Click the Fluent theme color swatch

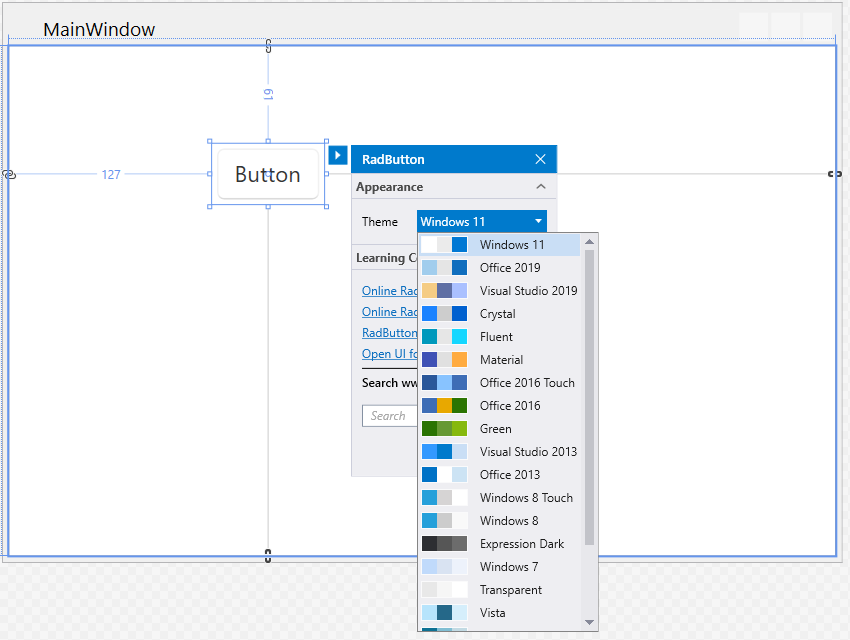(x=445, y=337)
